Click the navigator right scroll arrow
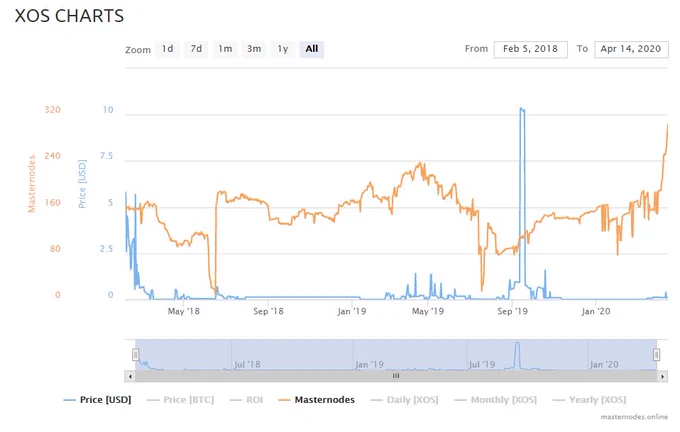This screenshot has height=432, width=680. coord(662,376)
